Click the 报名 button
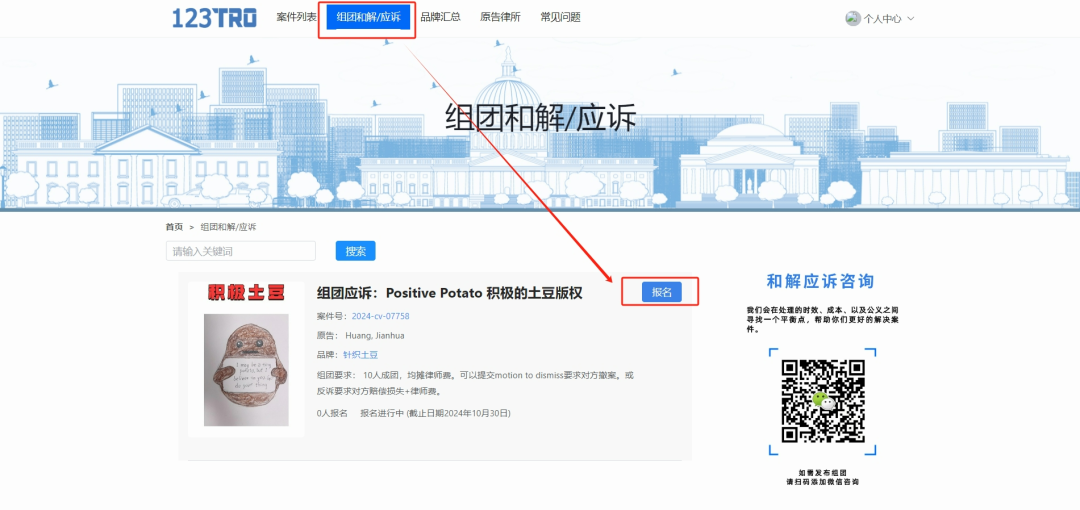The width and height of the screenshot is (1080, 510). coord(662,292)
